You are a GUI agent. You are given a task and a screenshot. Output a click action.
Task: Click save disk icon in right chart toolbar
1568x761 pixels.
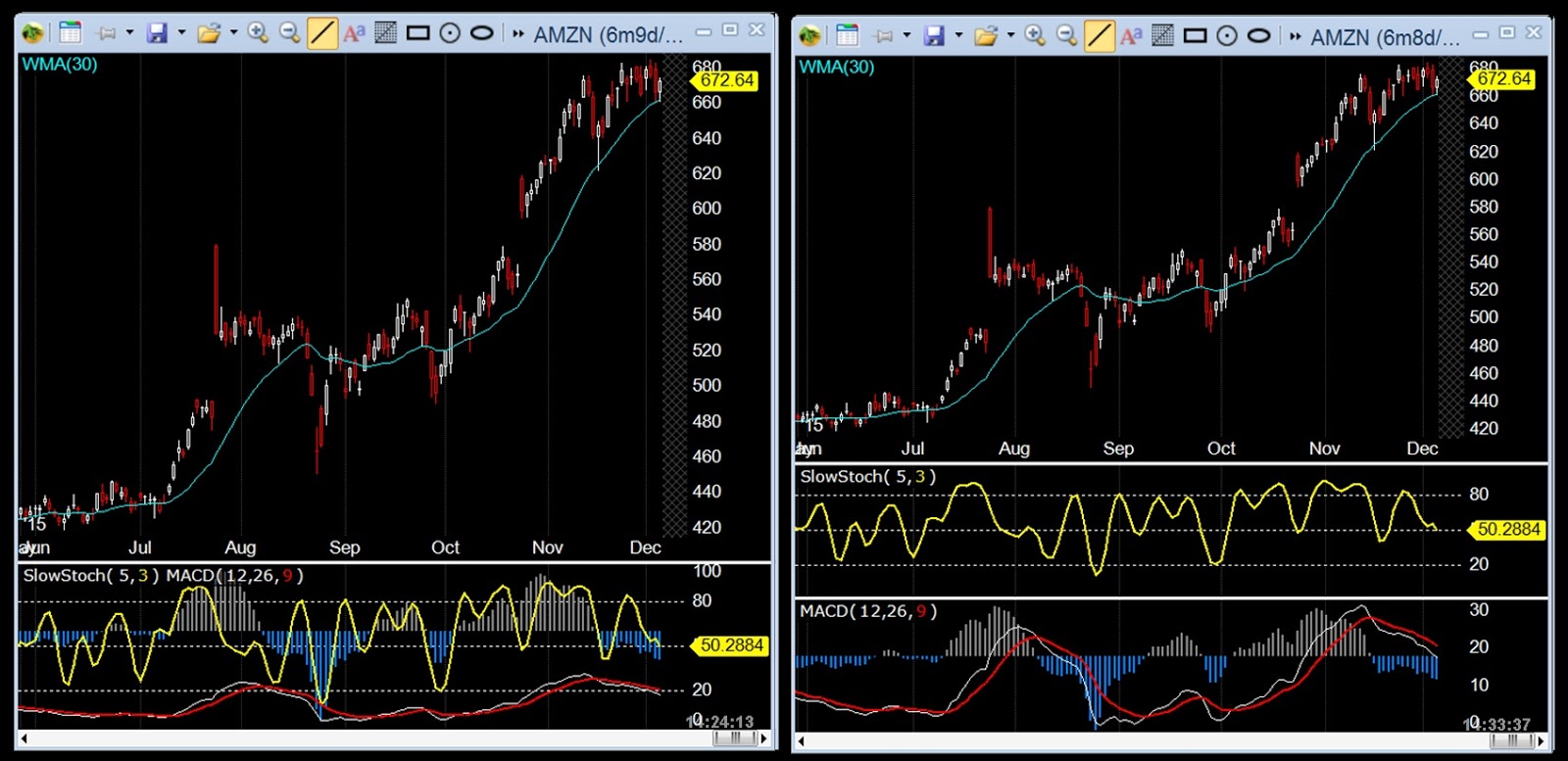tap(934, 36)
